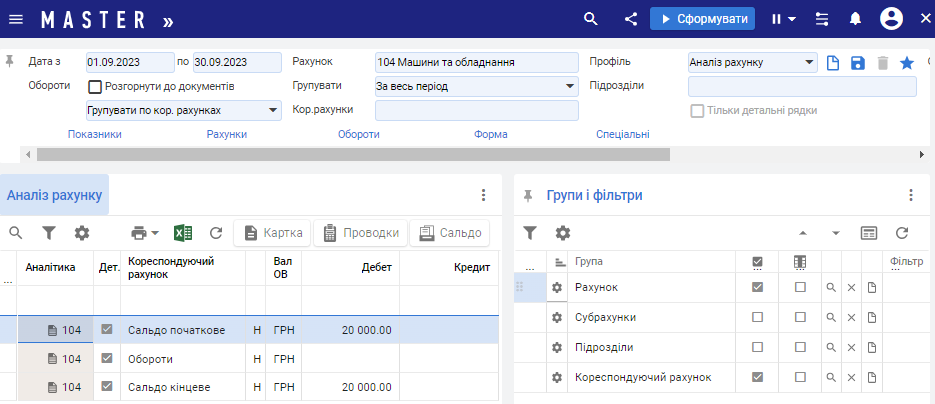Open settings gear in Групи і фільтри
The image size is (935, 404).
(x=563, y=232)
